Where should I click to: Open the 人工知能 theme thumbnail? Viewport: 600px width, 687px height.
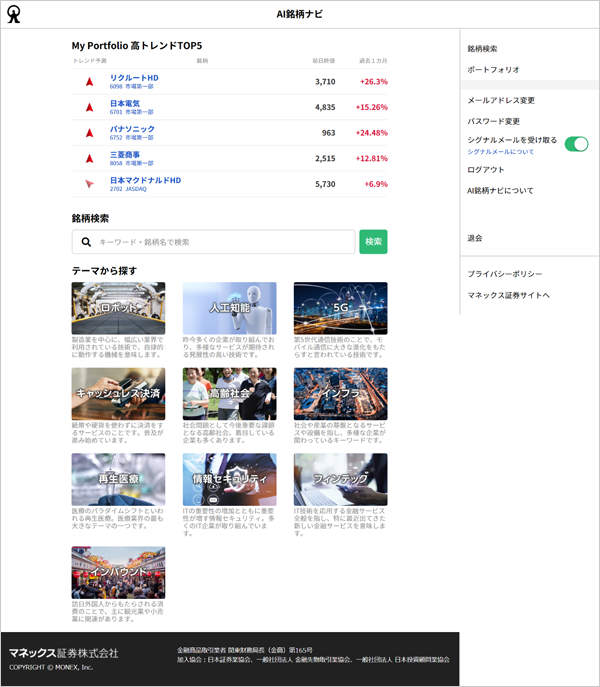click(x=230, y=308)
